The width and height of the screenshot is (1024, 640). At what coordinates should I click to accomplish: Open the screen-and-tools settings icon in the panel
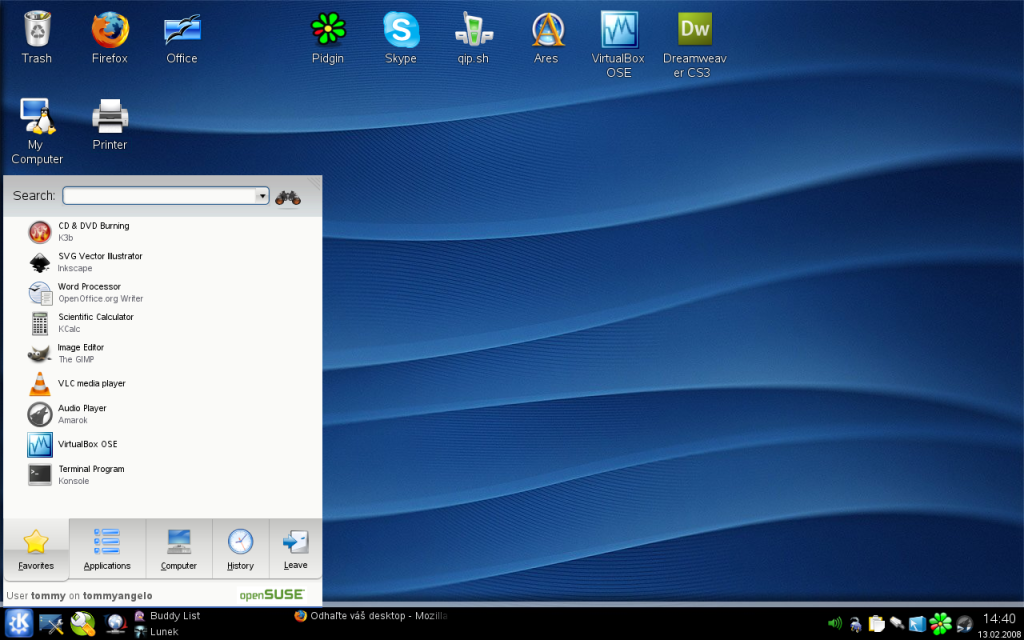[51, 624]
